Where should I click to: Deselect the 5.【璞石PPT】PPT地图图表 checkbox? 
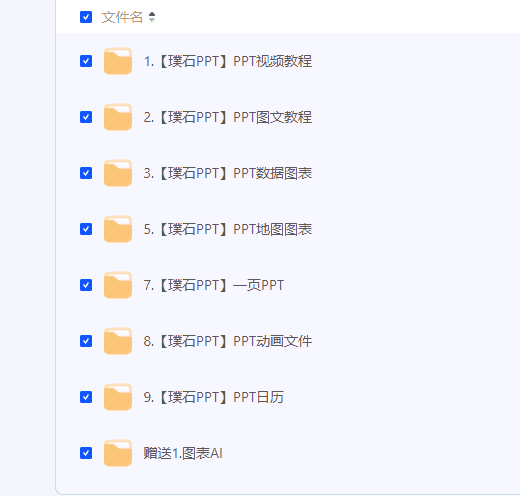pyautogui.click(x=86, y=229)
